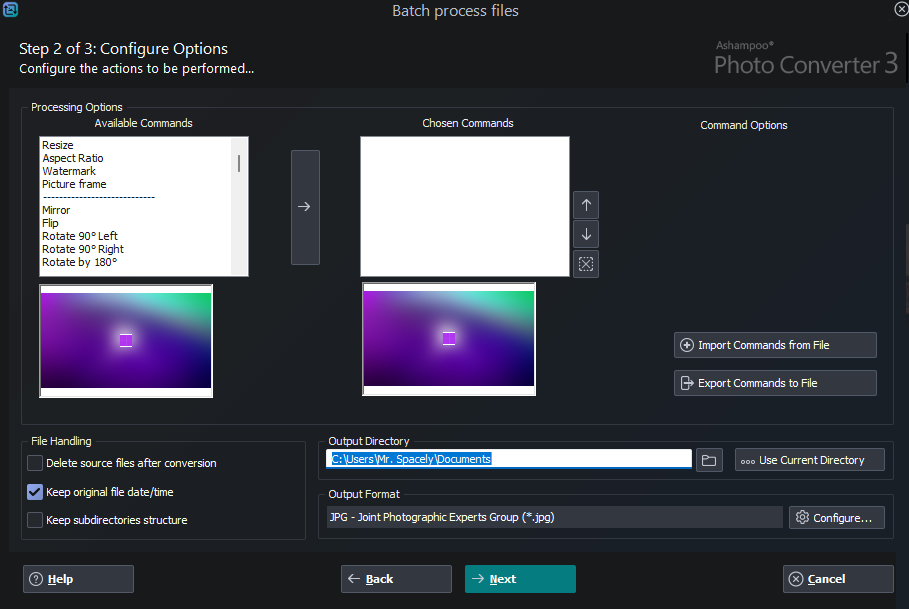Image resolution: width=909 pixels, height=609 pixels.
Task: Click the Output Directory path field
Action: [x=508, y=459]
